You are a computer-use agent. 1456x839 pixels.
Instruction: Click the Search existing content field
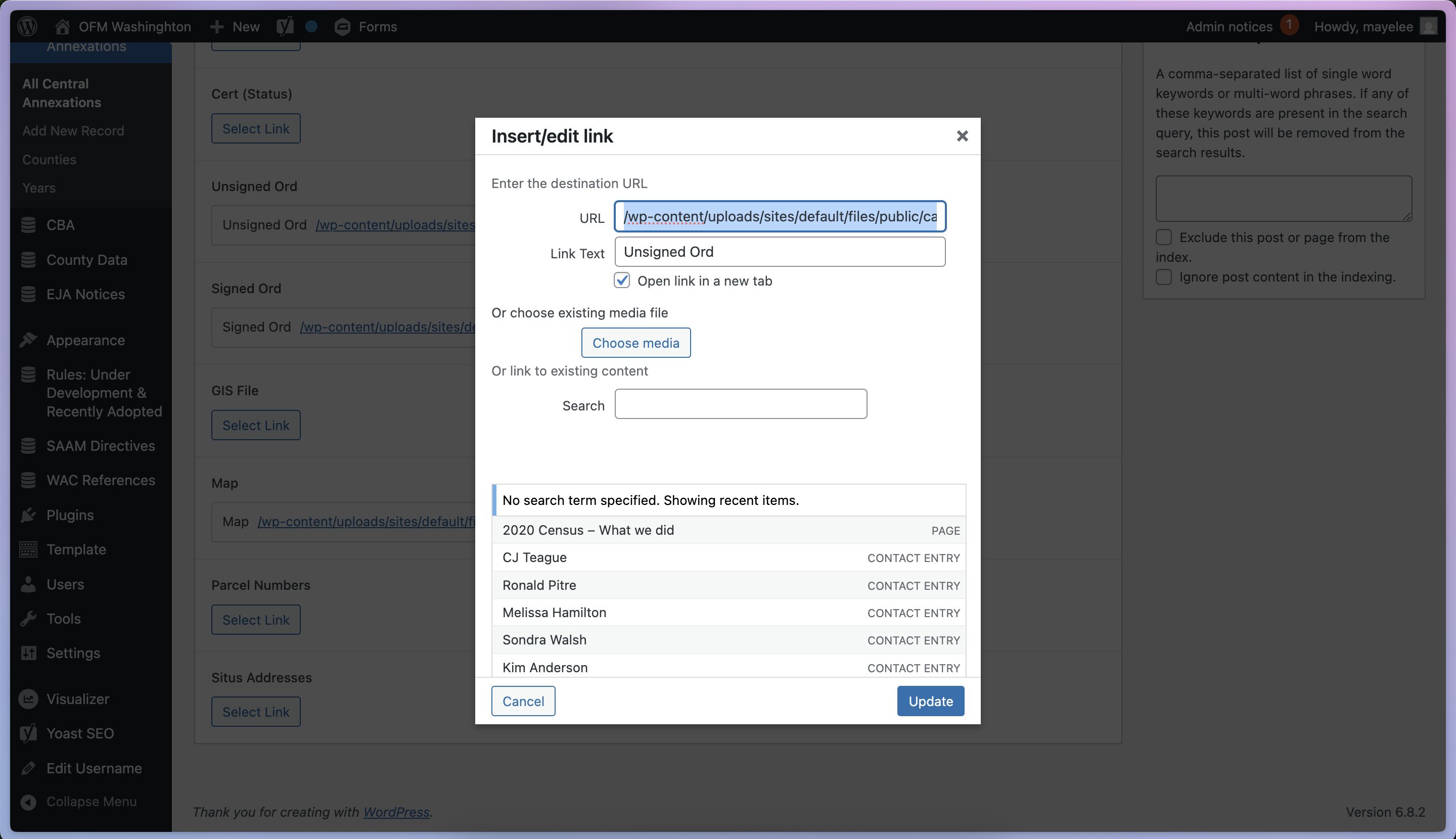pos(741,404)
